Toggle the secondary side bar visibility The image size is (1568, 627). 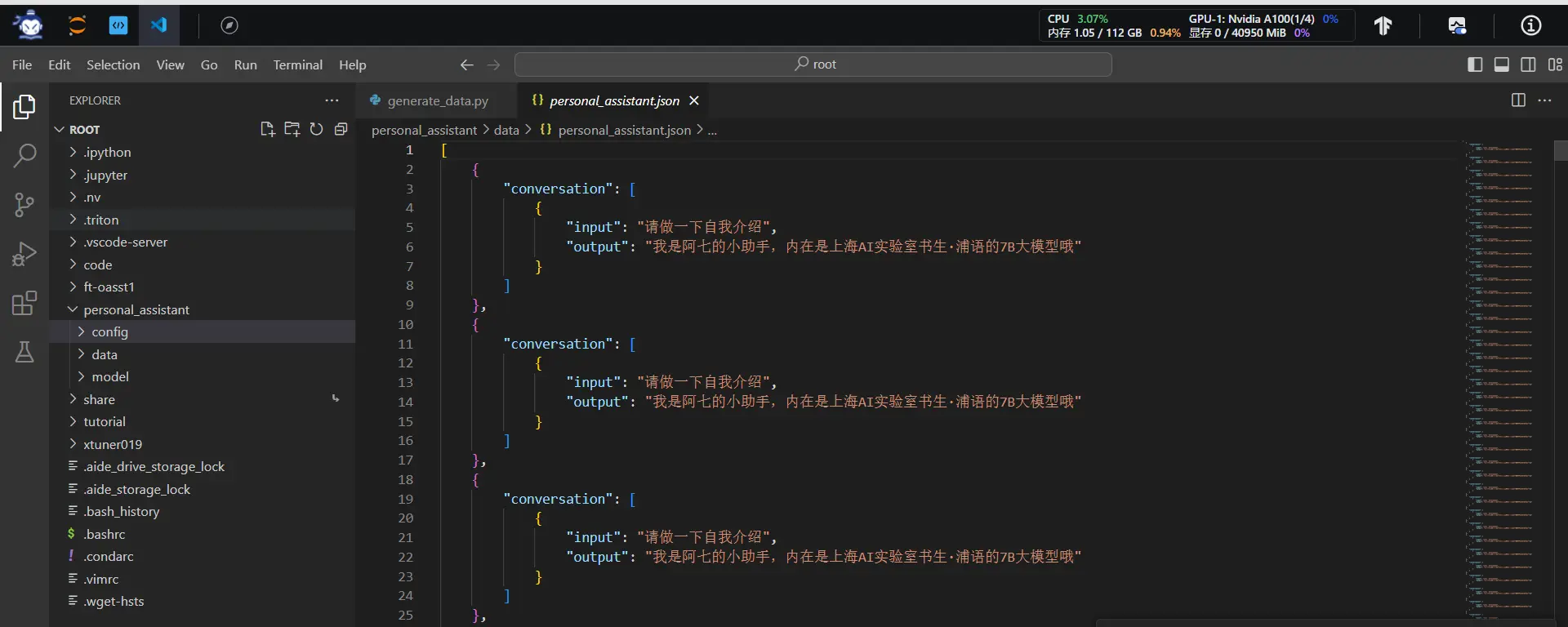click(1528, 64)
